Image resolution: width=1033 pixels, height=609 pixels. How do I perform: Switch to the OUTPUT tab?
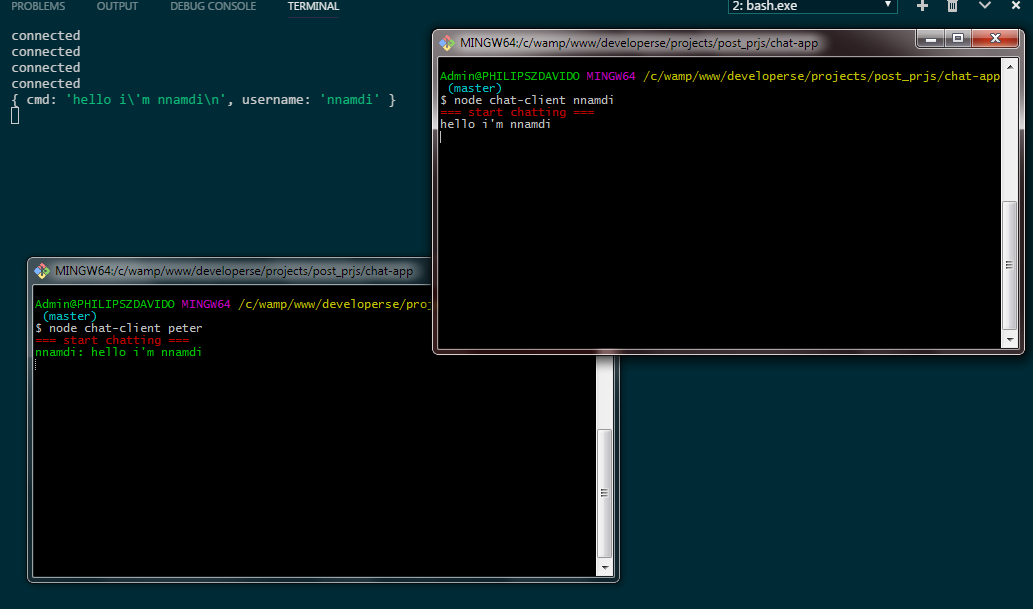pyautogui.click(x=117, y=6)
